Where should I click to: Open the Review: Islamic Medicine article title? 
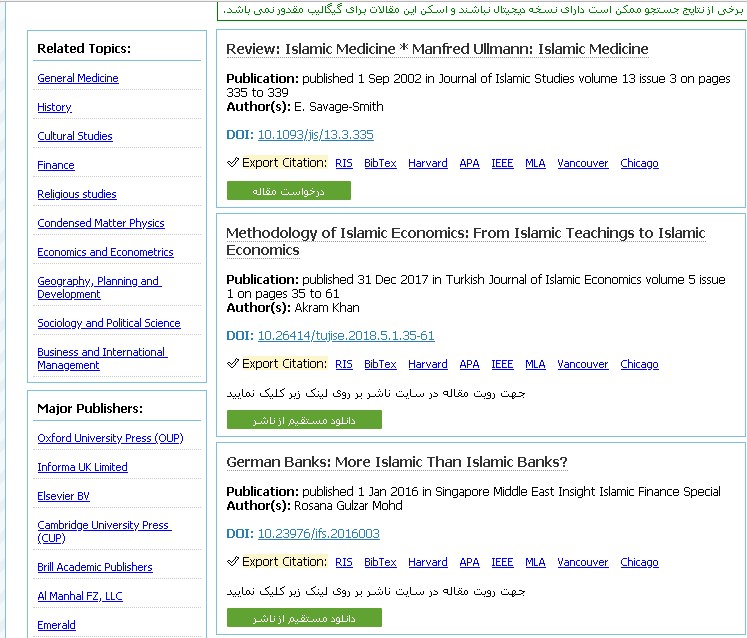pos(437,49)
